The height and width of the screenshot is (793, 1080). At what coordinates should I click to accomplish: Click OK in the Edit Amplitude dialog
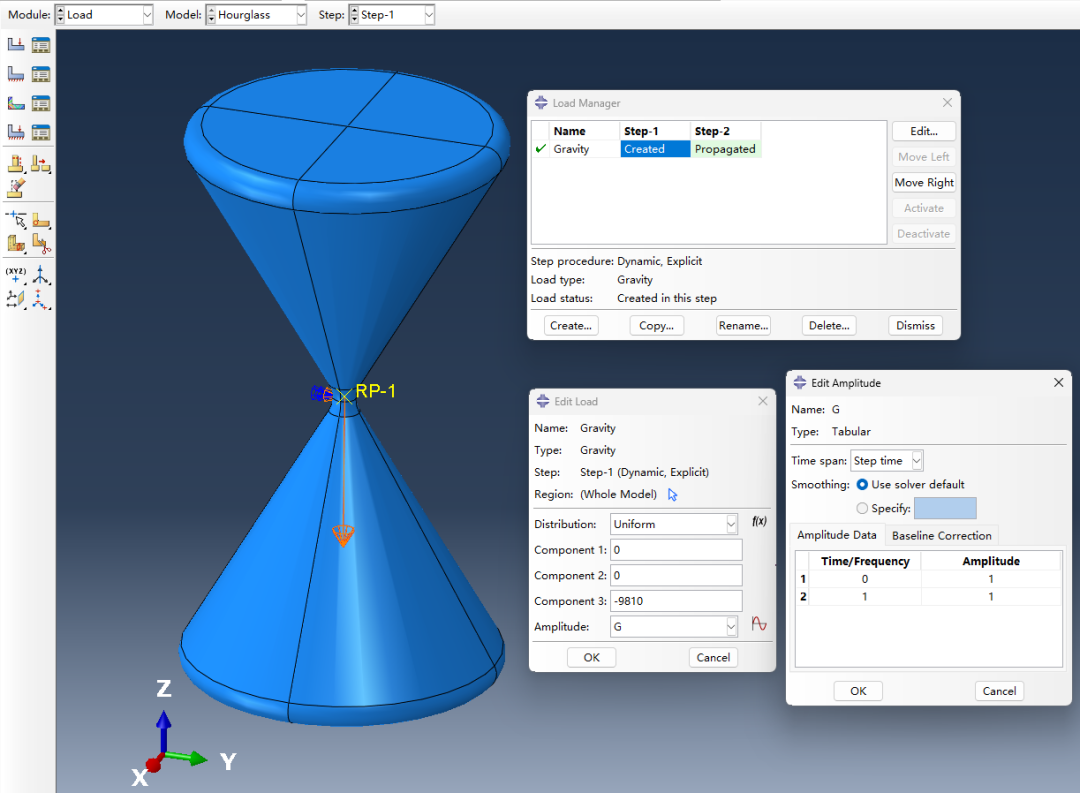(858, 691)
